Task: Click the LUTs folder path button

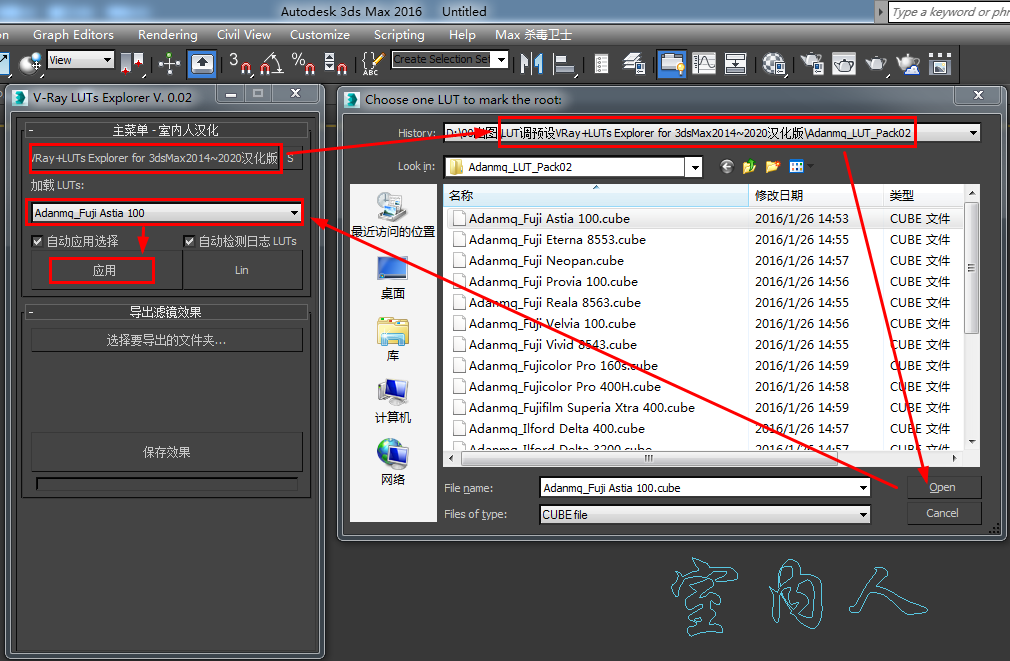Action: [155, 158]
